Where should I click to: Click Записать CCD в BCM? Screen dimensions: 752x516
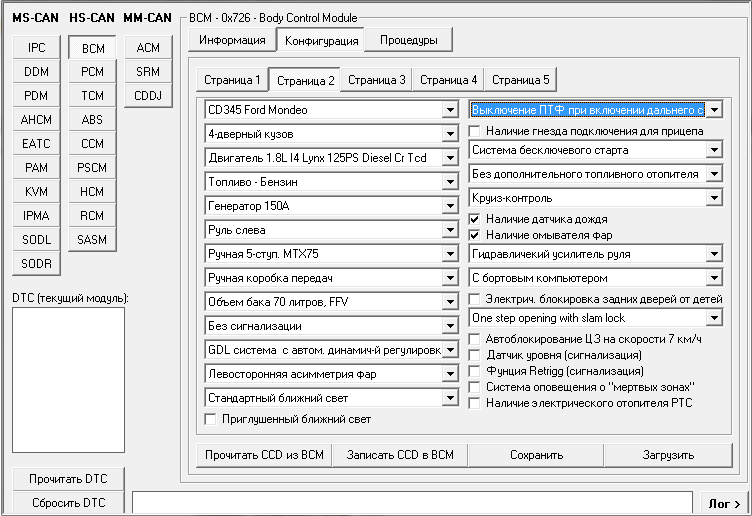tap(400, 455)
